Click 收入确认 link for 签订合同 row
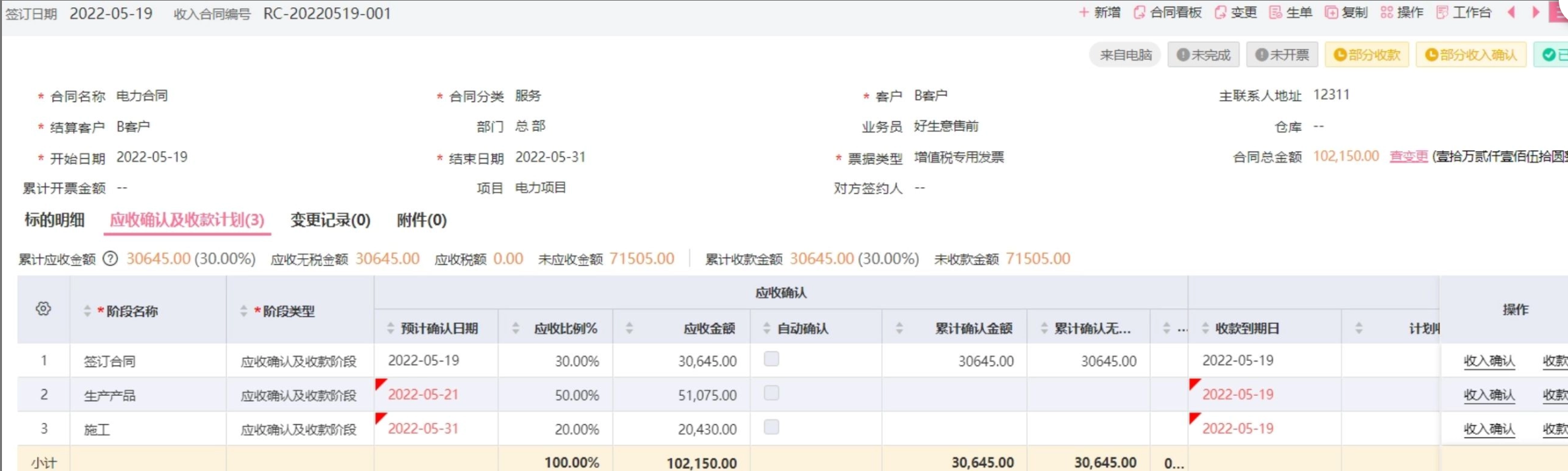 [1489, 361]
